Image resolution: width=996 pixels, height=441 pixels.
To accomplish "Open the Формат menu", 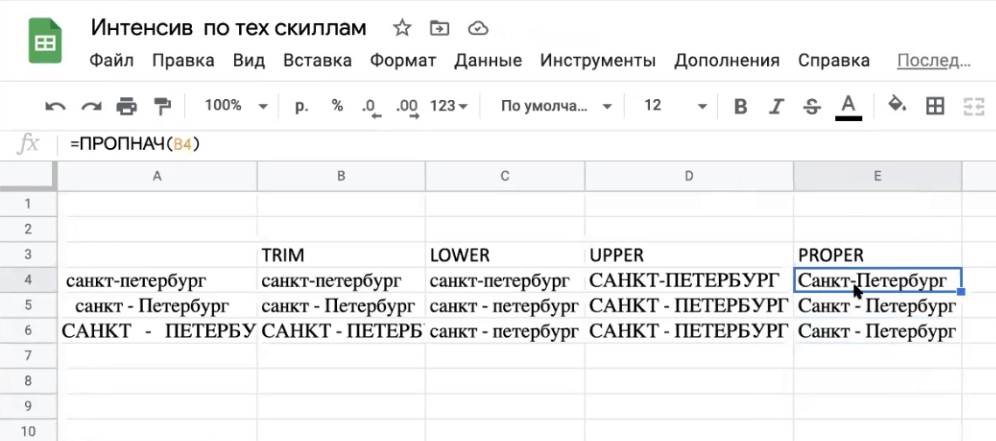I will pos(403,61).
